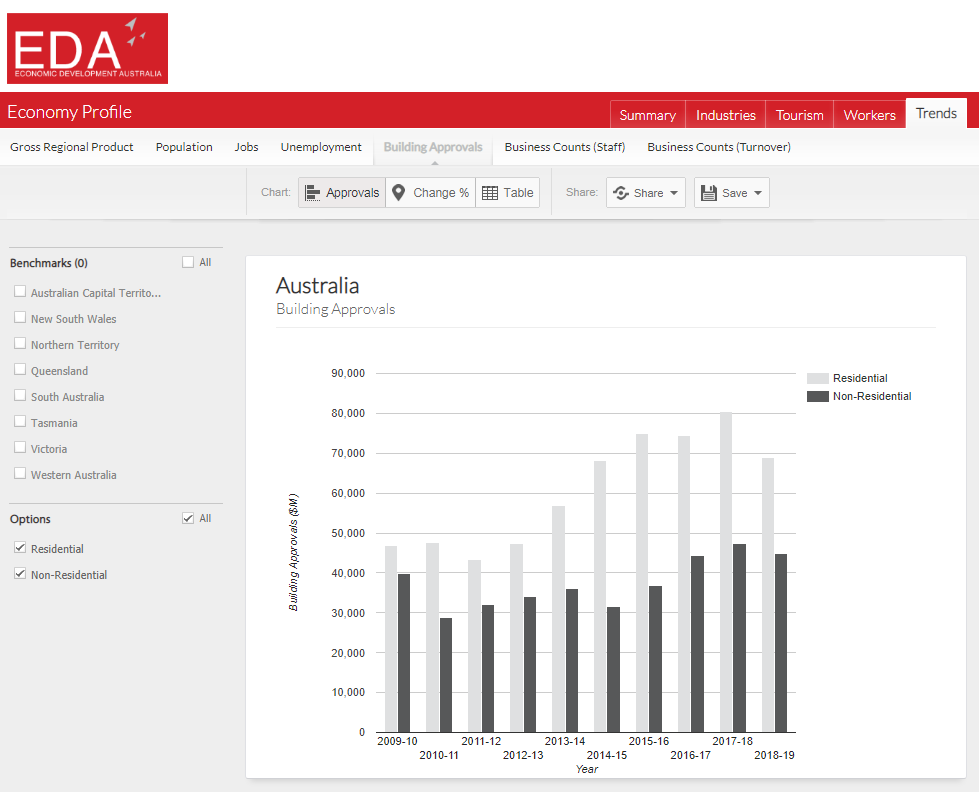
Task: Enable South Australia benchmark
Action: click(20, 396)
